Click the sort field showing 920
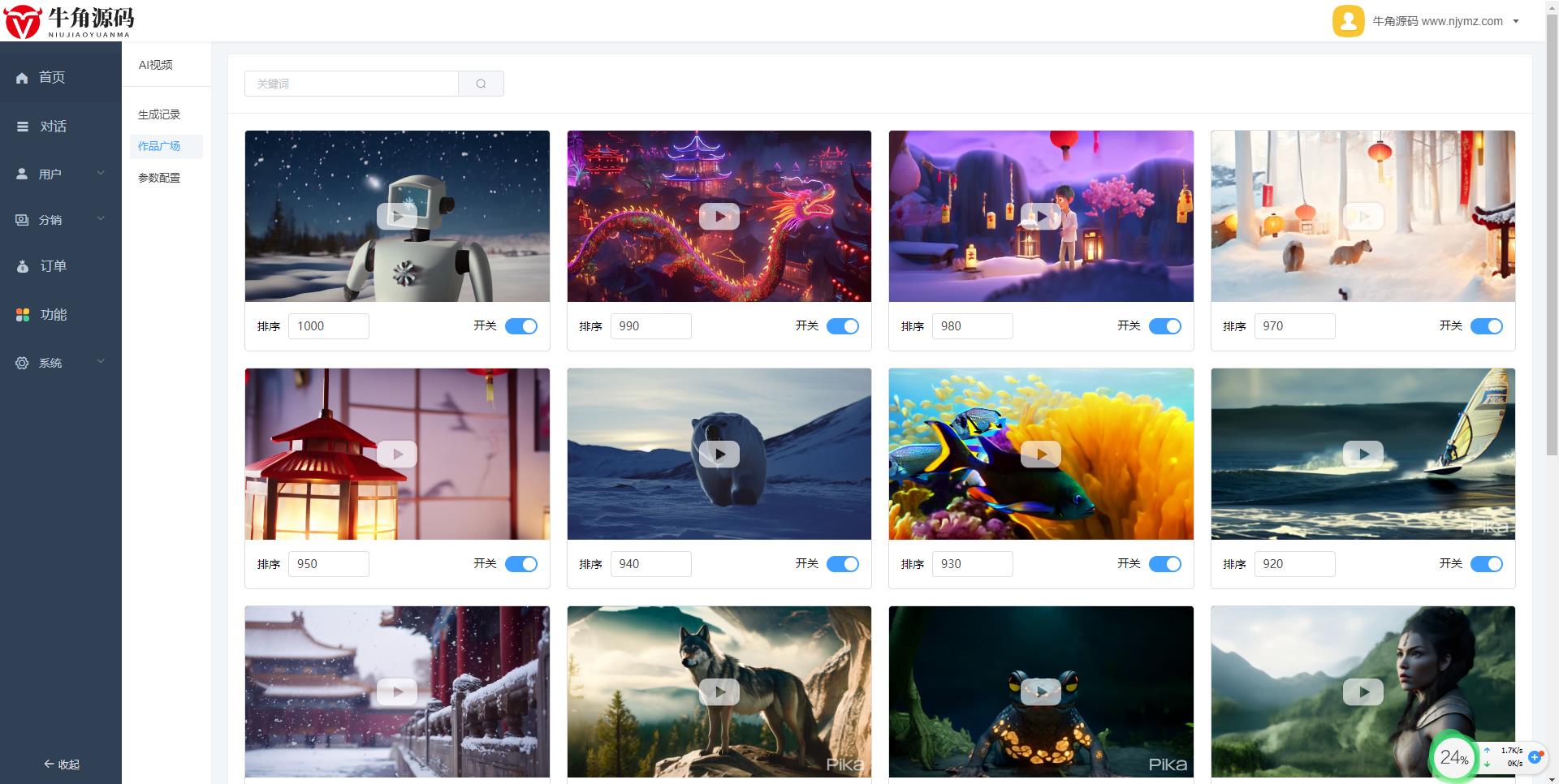Screen dimensions: 1559x784 1294,564
